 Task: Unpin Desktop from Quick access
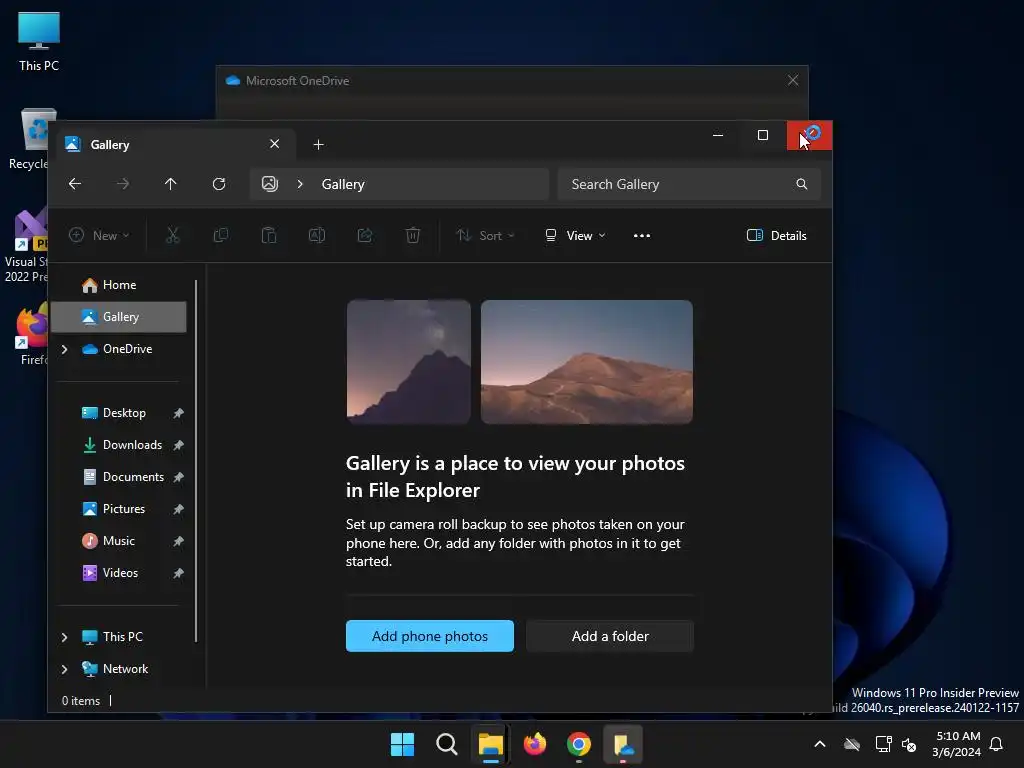point(178,413)
